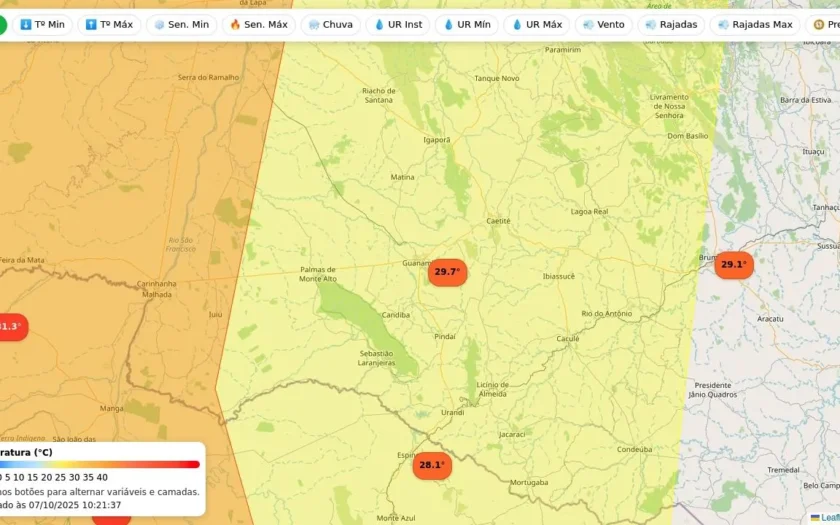Click the Vento wind icon
840x525 pixels.
click(588, 25)
